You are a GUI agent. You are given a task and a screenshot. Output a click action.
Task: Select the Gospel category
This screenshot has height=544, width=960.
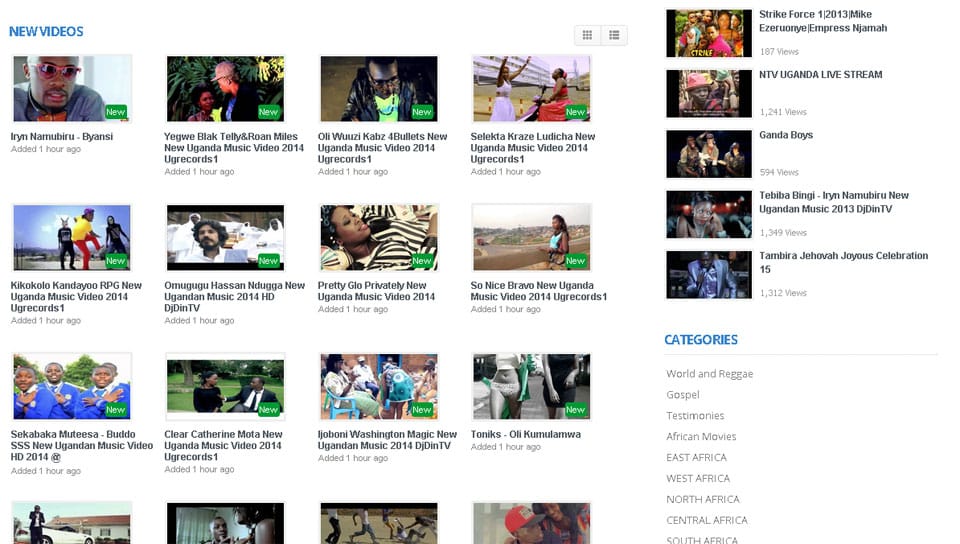[683, 395]
